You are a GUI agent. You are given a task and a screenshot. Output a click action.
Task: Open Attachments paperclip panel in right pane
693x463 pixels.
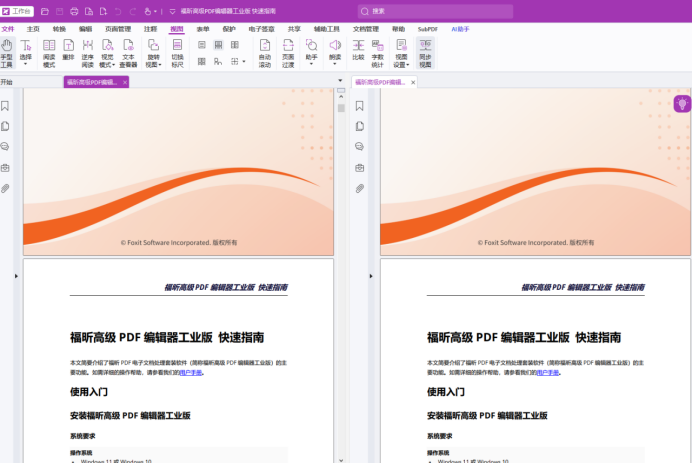pyautogui.click(x=360, y=189)
